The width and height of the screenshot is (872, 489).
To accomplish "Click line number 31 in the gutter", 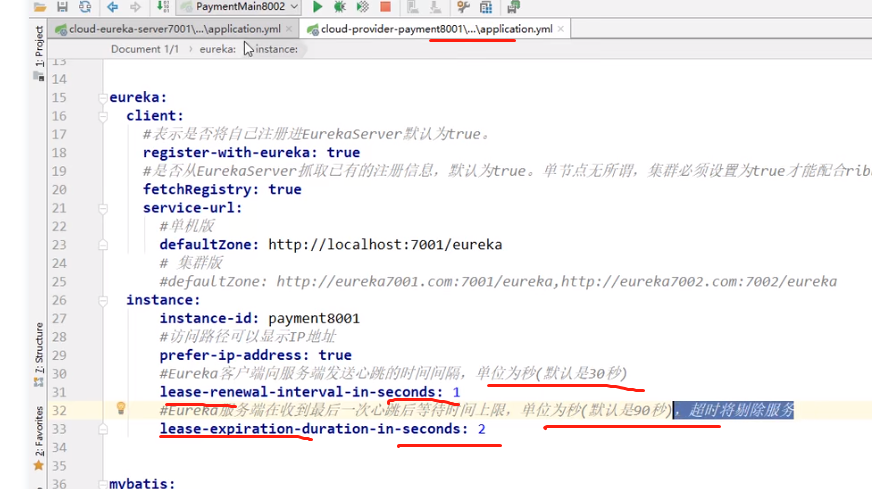I will pos(59,392).
